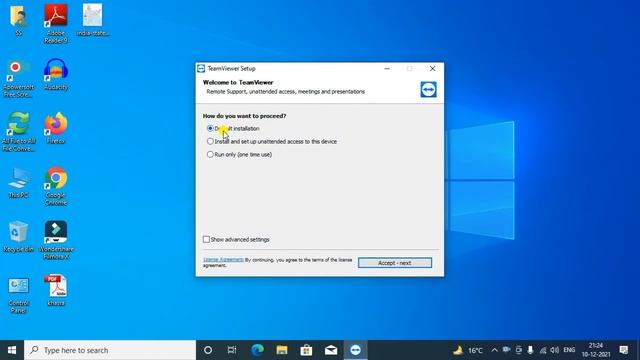Screen dimensions: 640x360
Task: Open the License Agreement link
Action: (x=223, y=260)
